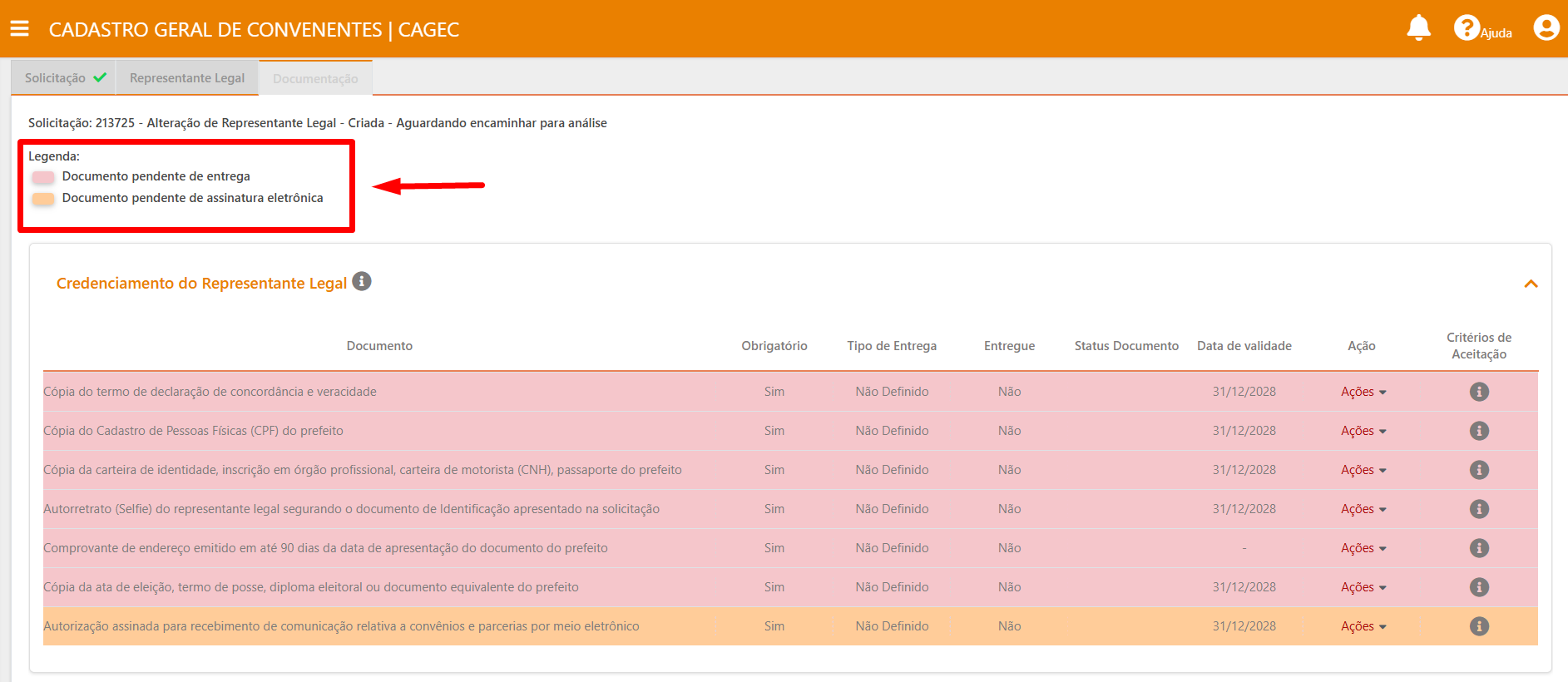Open the Ajuda help icon

tap(1467, 28)
